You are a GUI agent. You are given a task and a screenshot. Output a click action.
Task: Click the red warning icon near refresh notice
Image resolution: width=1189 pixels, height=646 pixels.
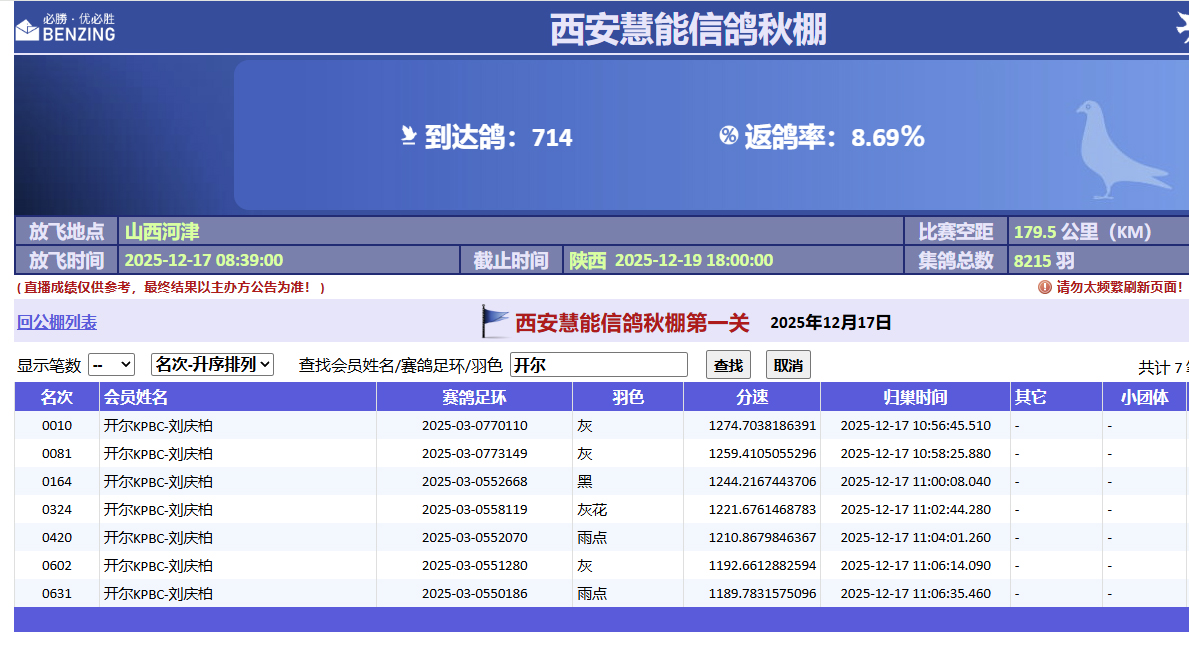[x=1045, y=287]
